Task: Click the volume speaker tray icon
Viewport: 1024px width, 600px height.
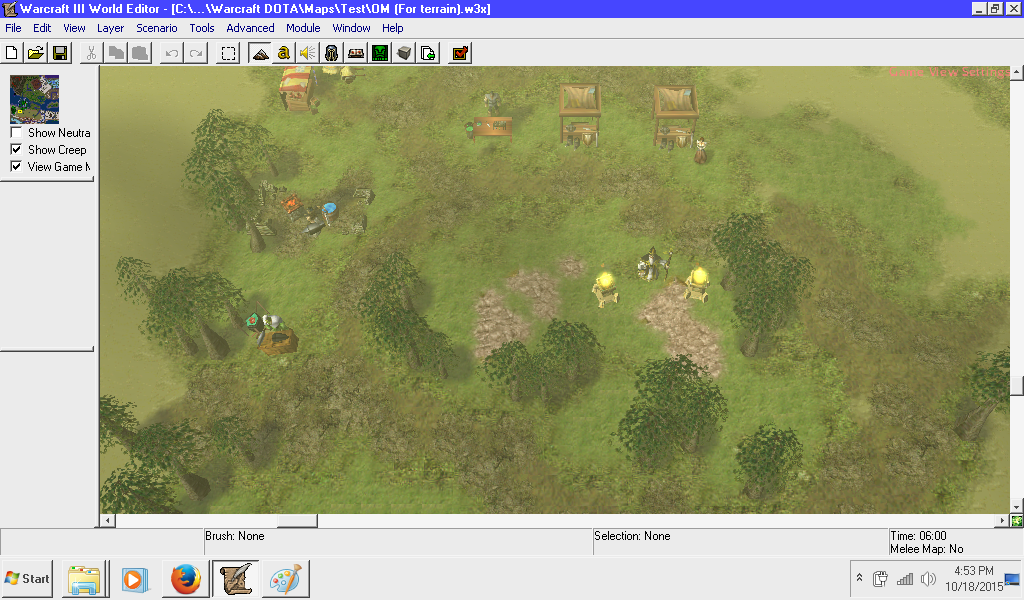Action: (928, 578)
